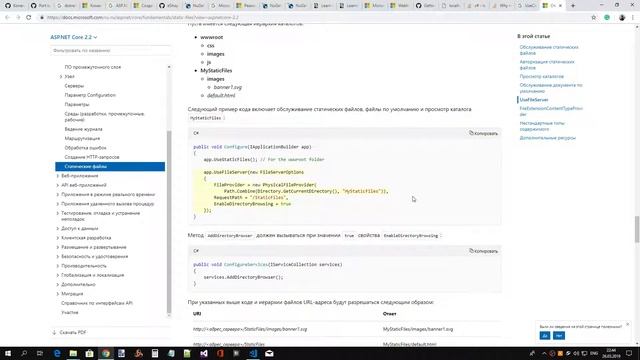The width and height of the screenshot is (640, 360).
Task: Open the blue VS Code taskbar icon
Action: 253,353
